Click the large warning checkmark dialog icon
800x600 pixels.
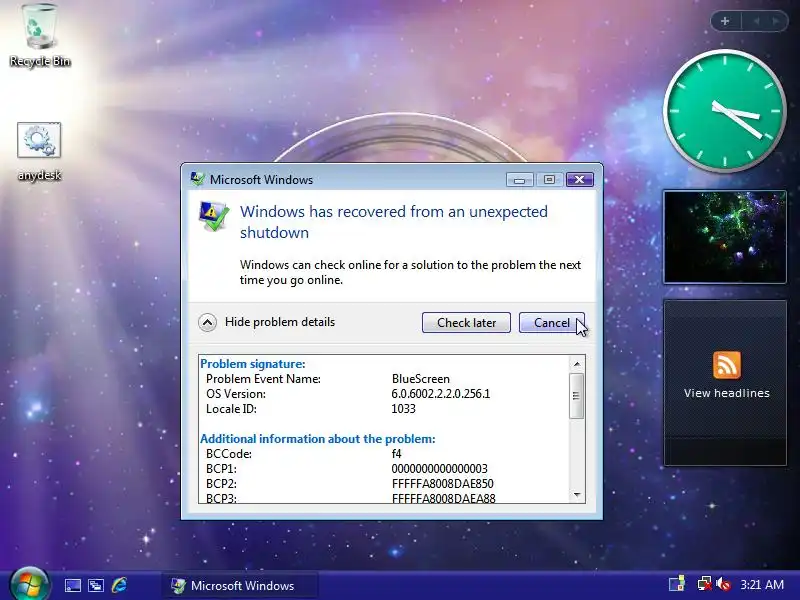pos(214,216)
